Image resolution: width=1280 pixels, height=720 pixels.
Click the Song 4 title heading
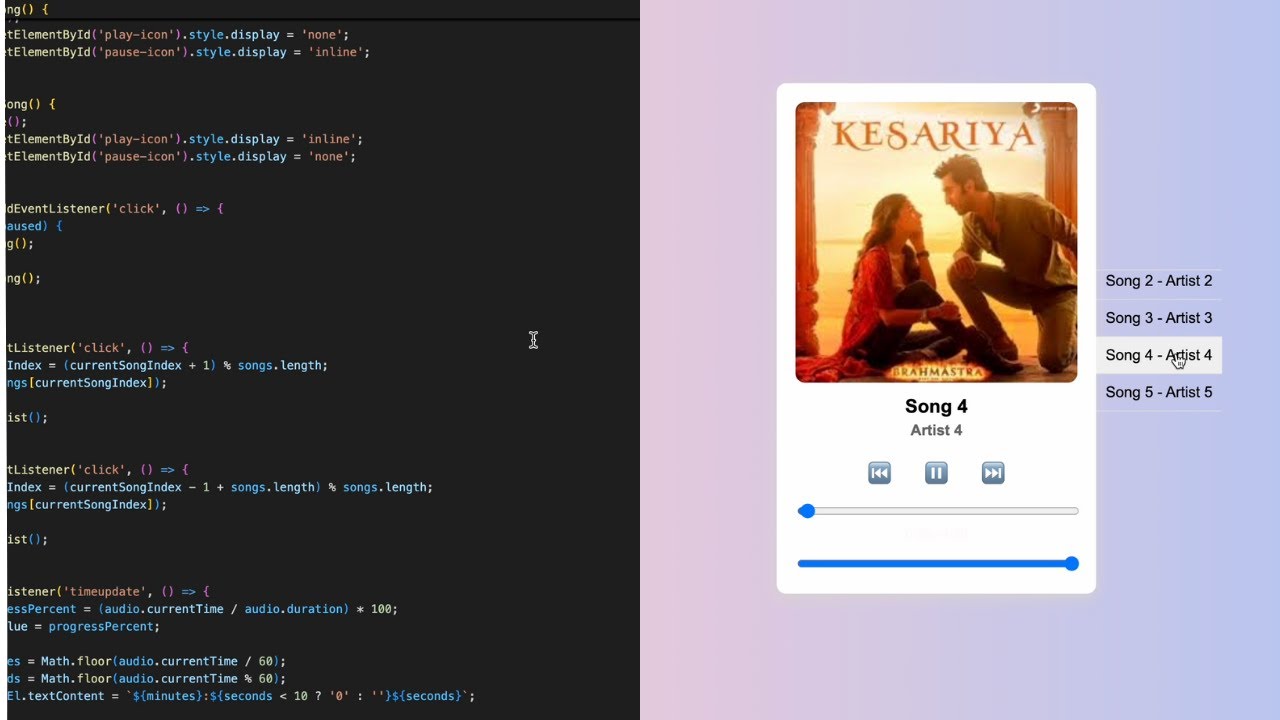936,406
